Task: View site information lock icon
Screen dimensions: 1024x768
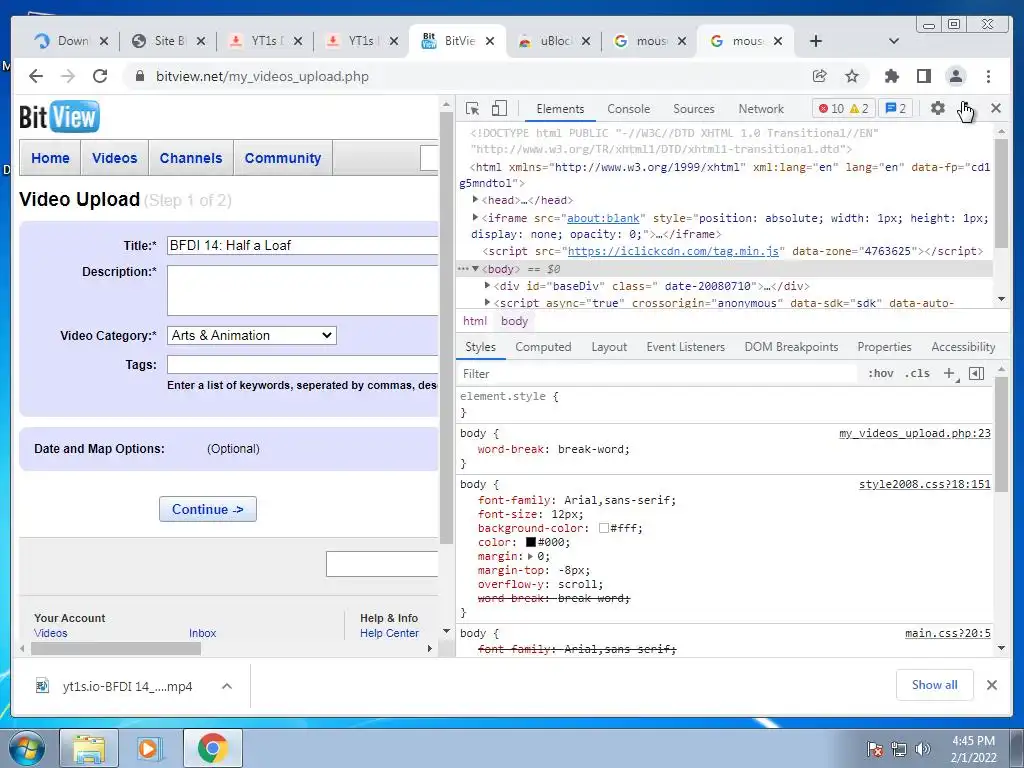Action: pos(139,76)
